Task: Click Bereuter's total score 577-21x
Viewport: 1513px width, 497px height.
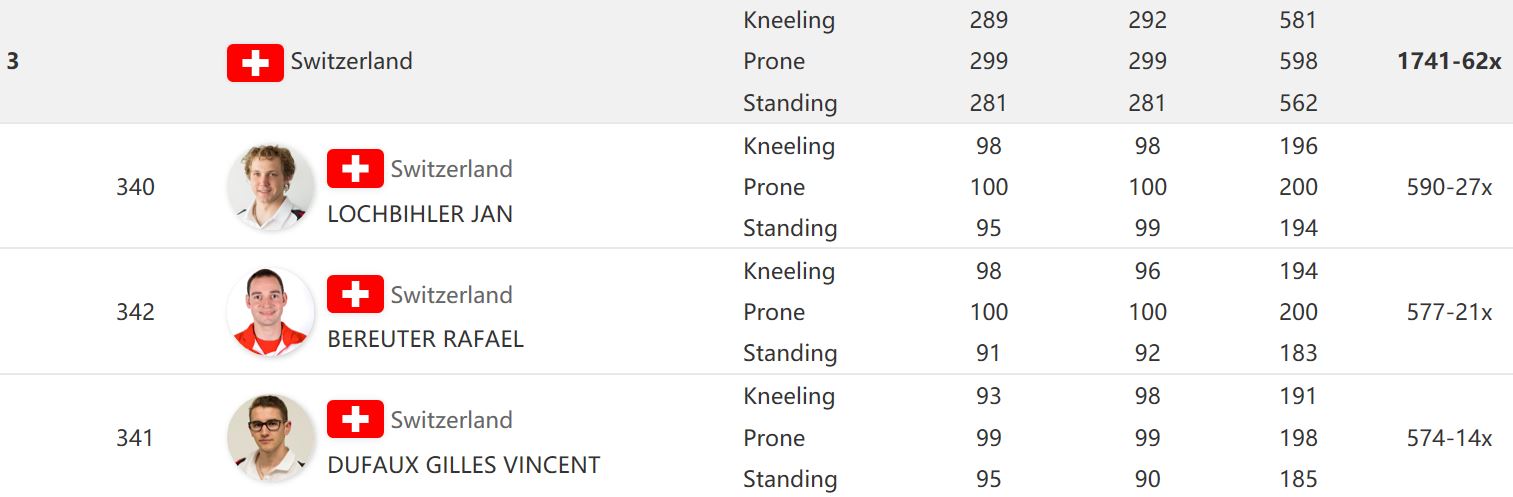Action: pyautogui.click(x=1449, y=312)
